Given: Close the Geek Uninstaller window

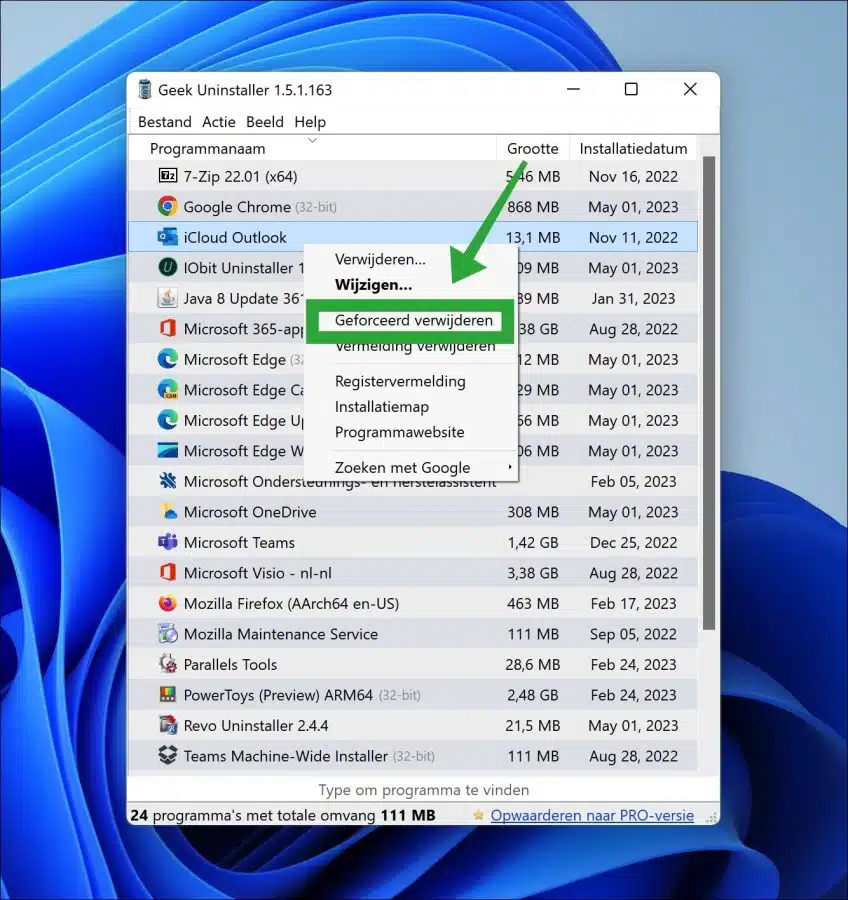Looking at the screenshot, I should [x=690, y=89].
